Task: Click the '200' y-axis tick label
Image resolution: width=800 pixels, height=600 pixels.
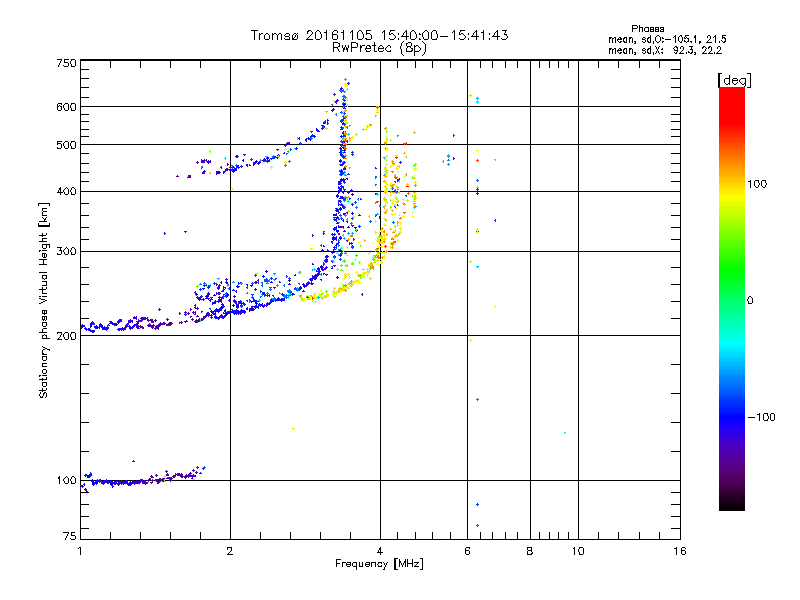Action: (66, 336)
